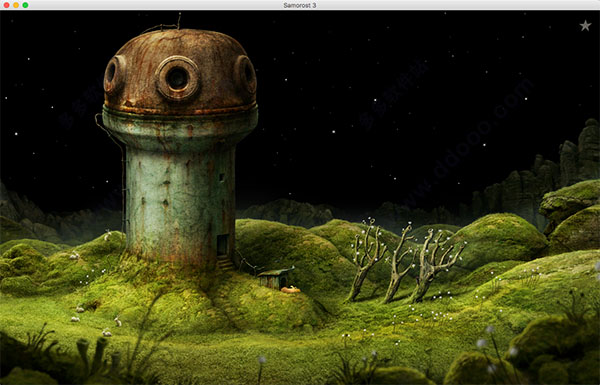Enter the doorway at the tower base
This screenshot has height=385, width=600.
[x=223, y=245]
